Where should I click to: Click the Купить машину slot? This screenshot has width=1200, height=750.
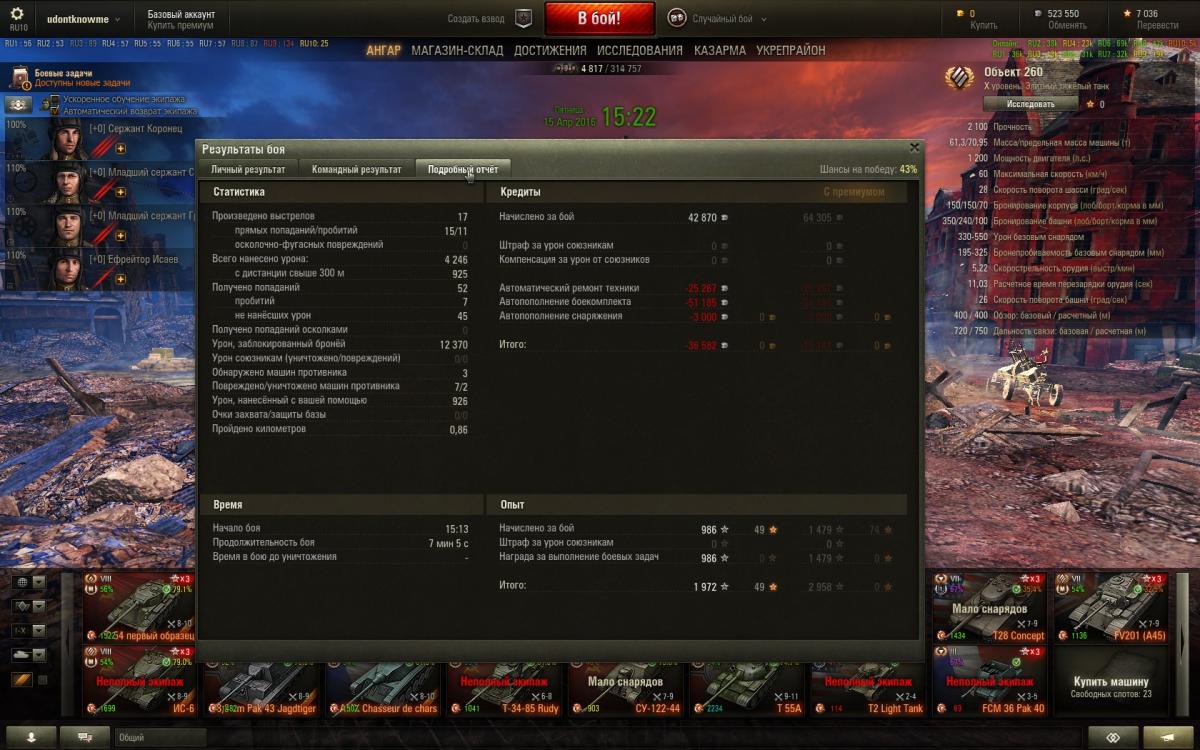click(1112, 680)
